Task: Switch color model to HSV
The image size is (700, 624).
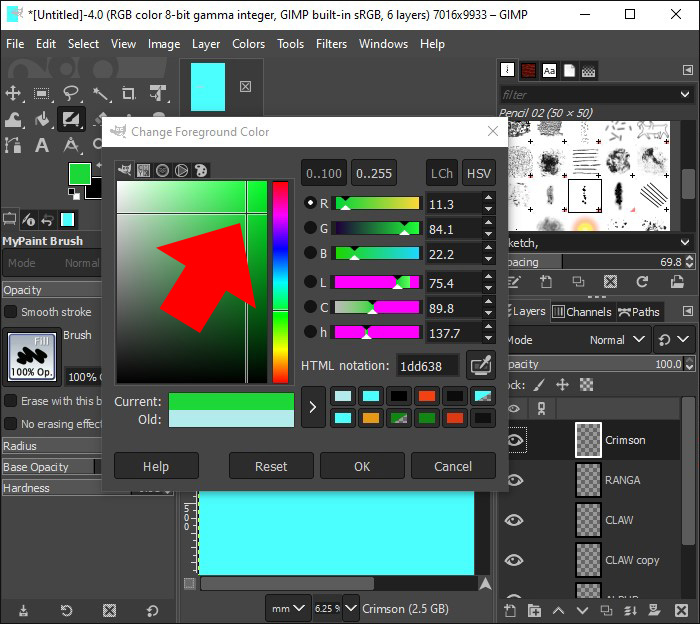Action: pos(480,173)
